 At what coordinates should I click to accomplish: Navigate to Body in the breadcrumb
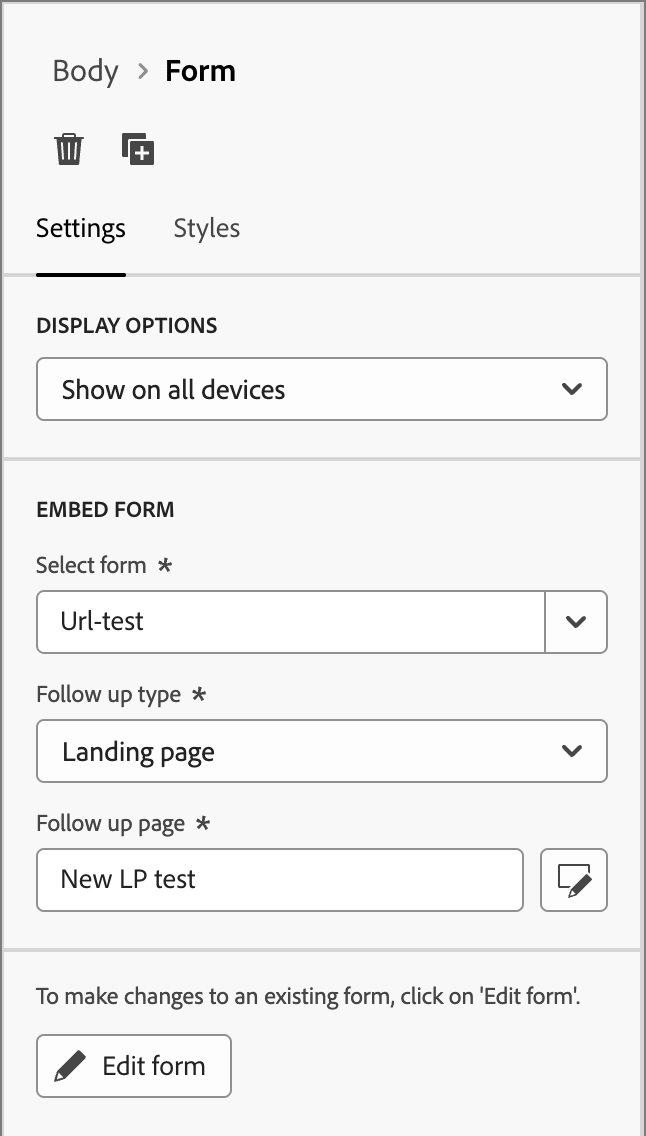click(x=85, y=71)
